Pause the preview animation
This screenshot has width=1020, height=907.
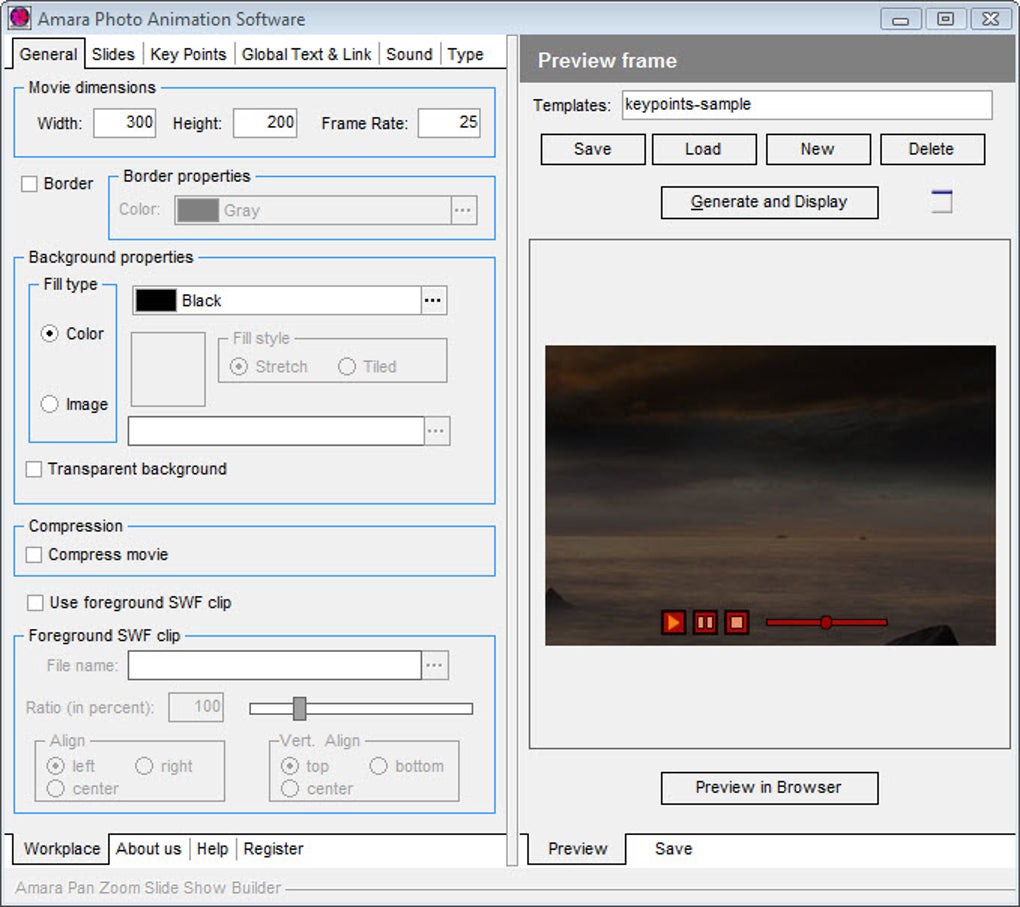click(x=705, y=623)
